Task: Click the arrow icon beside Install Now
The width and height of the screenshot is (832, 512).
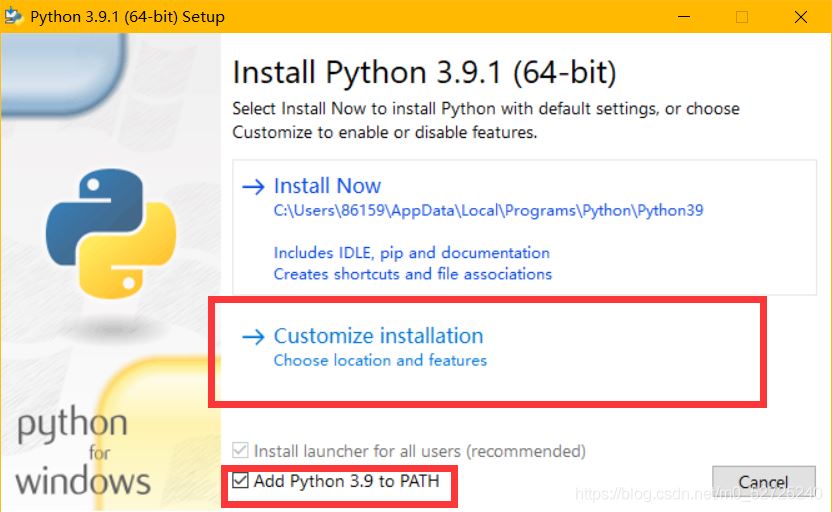Action: click(x=254, y=187)
